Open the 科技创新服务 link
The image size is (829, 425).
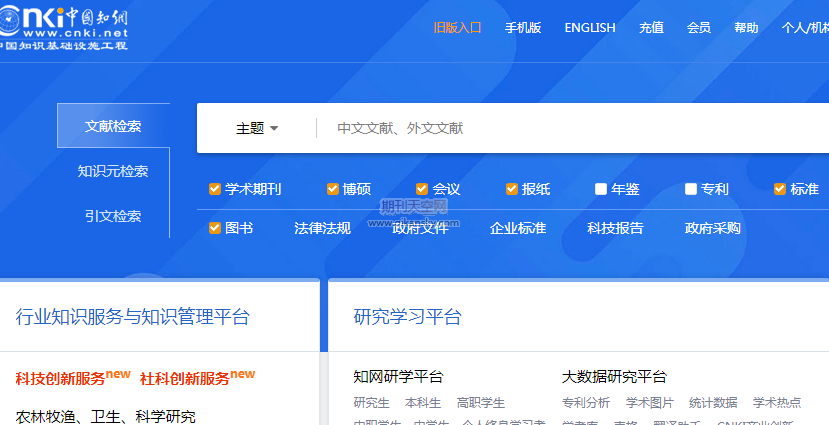[73, 379]
